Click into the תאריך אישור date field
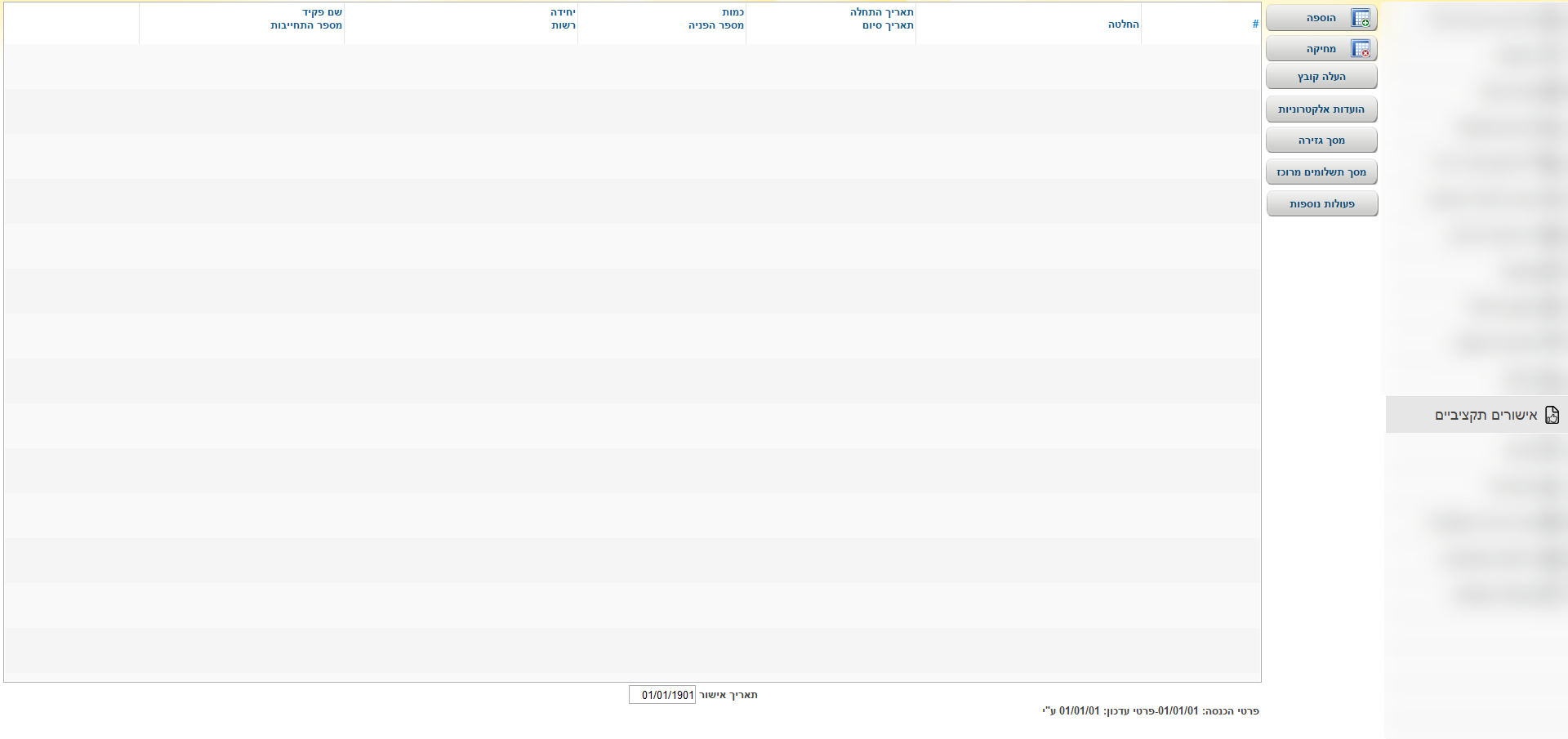The image size is (1568, 739). (662, 695)
